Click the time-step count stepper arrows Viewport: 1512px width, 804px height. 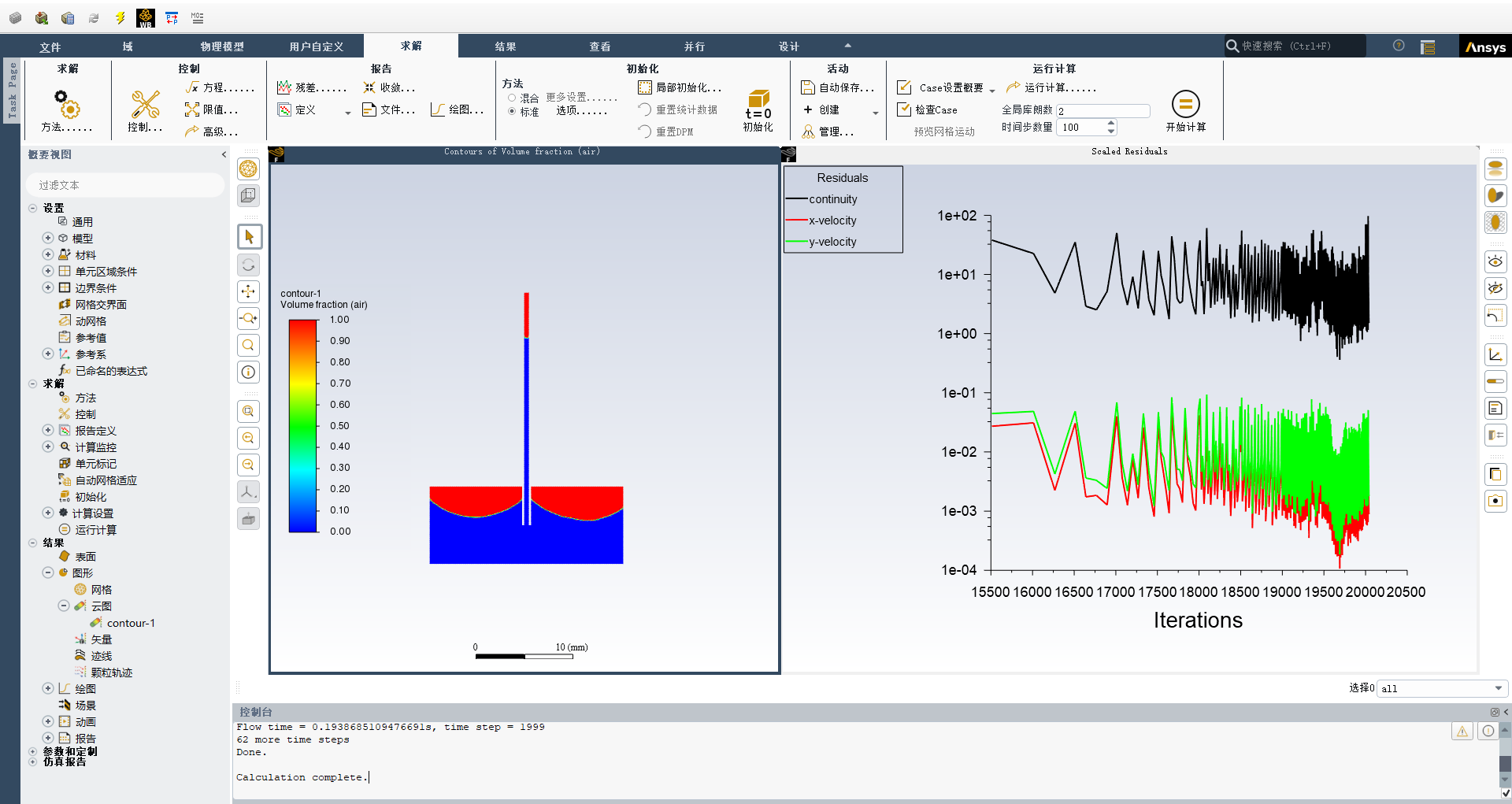click(x=1111, y=127)
